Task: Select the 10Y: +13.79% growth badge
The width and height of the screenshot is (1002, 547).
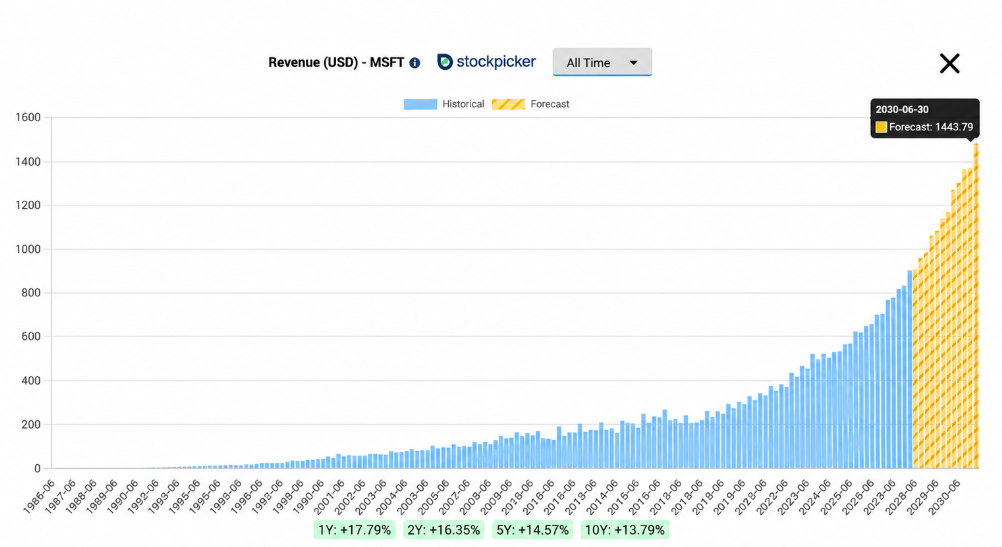Action: point(624,530)
